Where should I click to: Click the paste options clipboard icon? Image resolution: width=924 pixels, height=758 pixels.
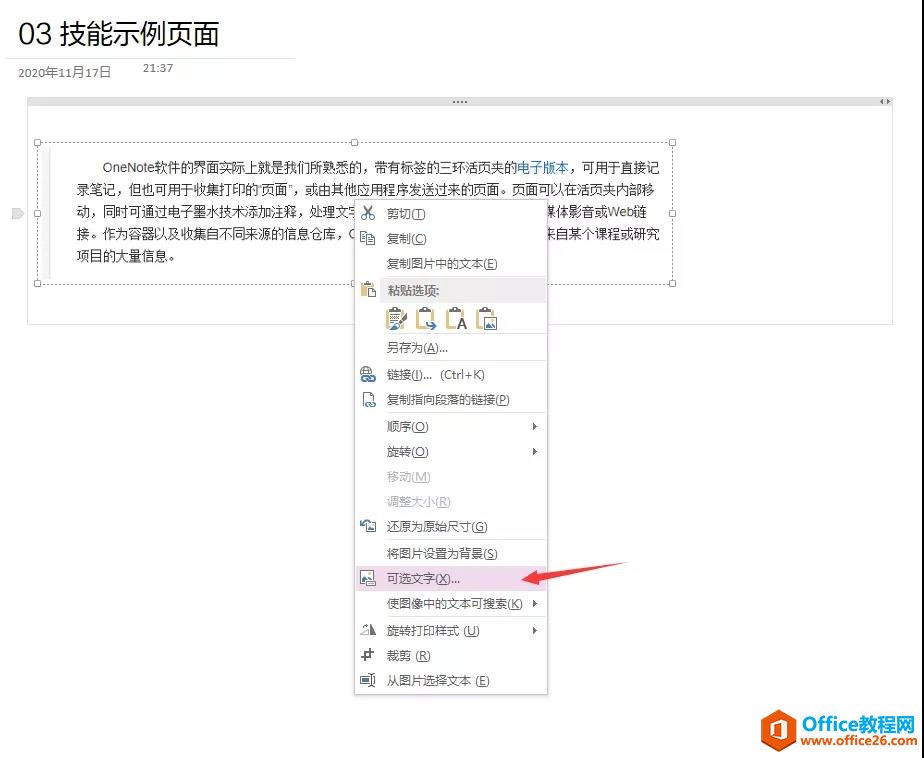click(368, 289)
